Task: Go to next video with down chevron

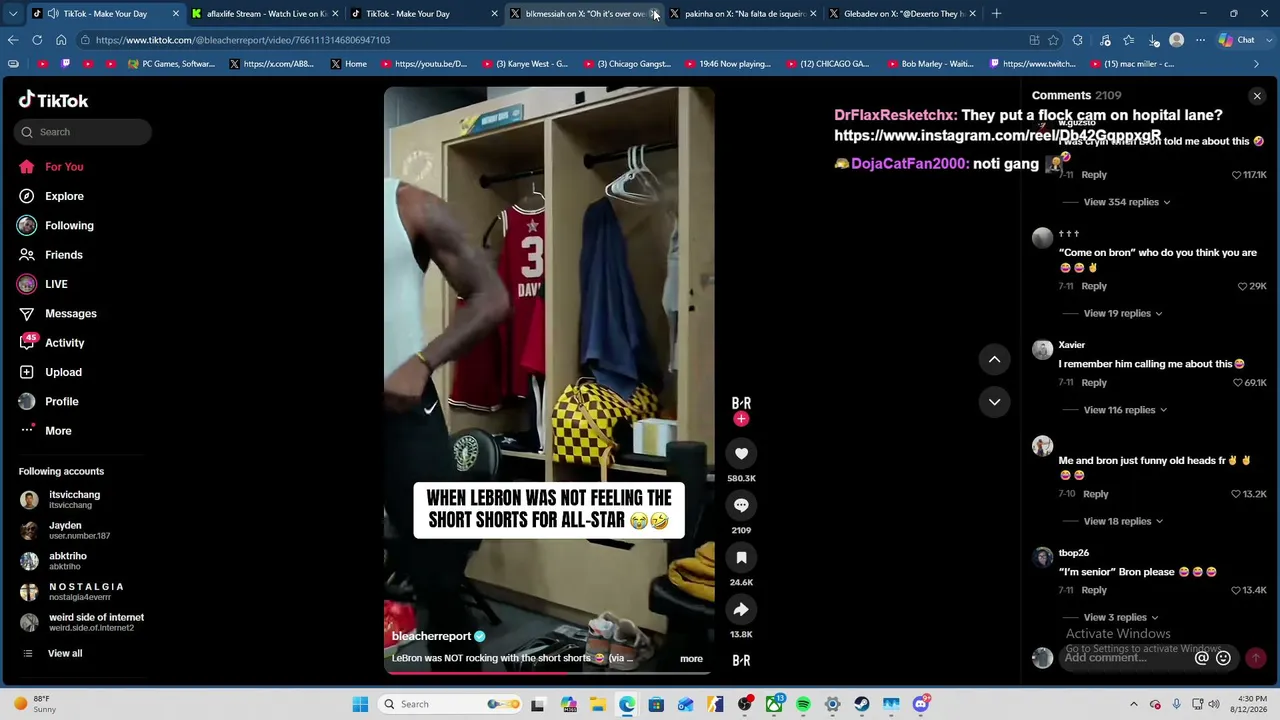Action: tap(994, 402)
